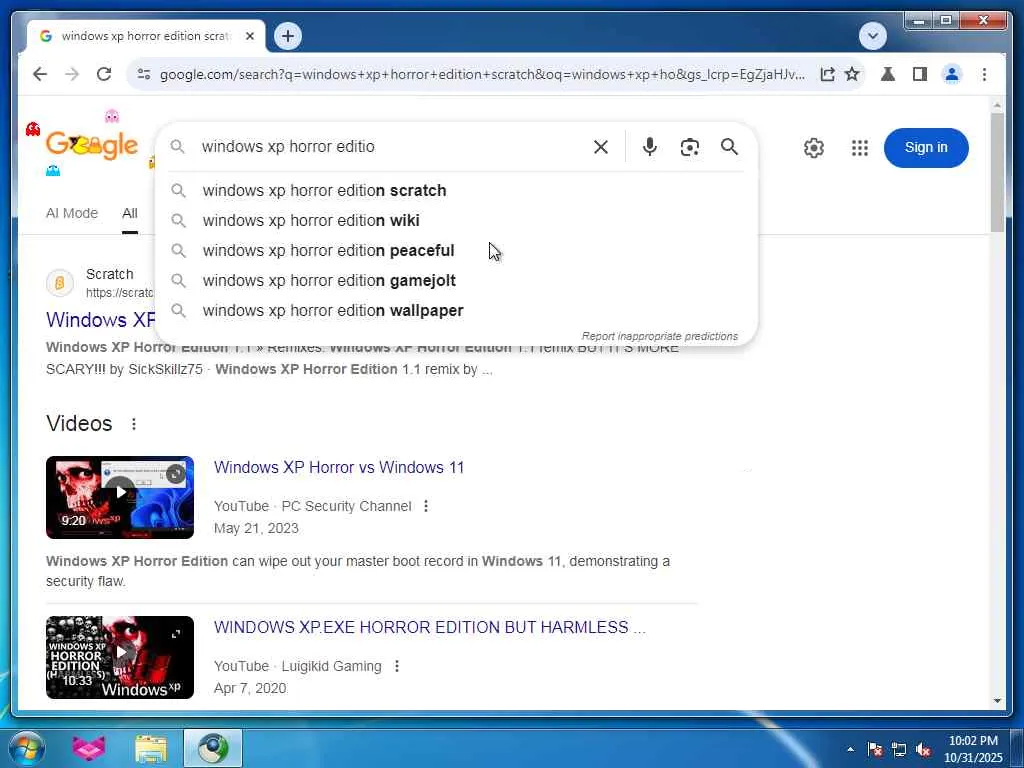Click 'Report inappropriate predictions' link
The image size is (1024, 768).
(660, 336)
